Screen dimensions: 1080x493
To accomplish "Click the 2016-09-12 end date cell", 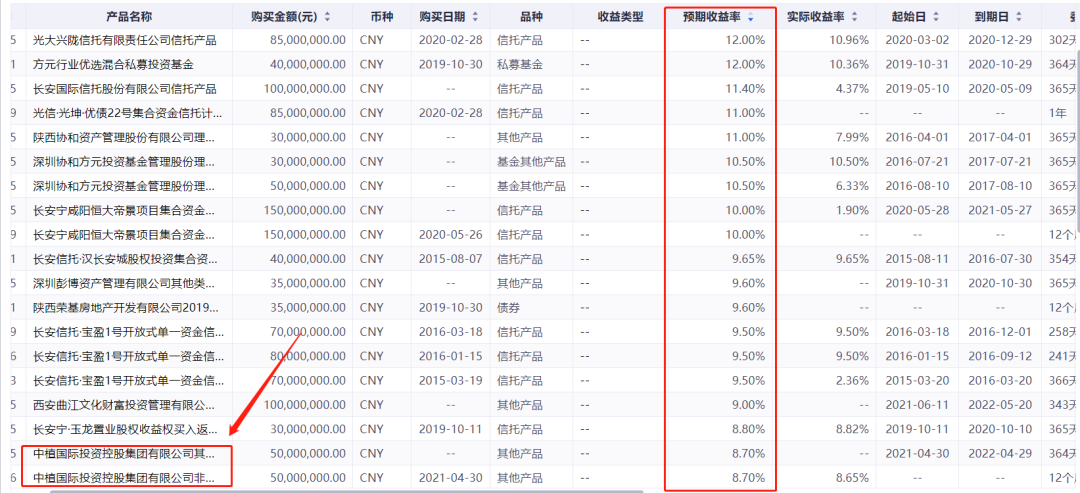I will [x=1000, y=356].
